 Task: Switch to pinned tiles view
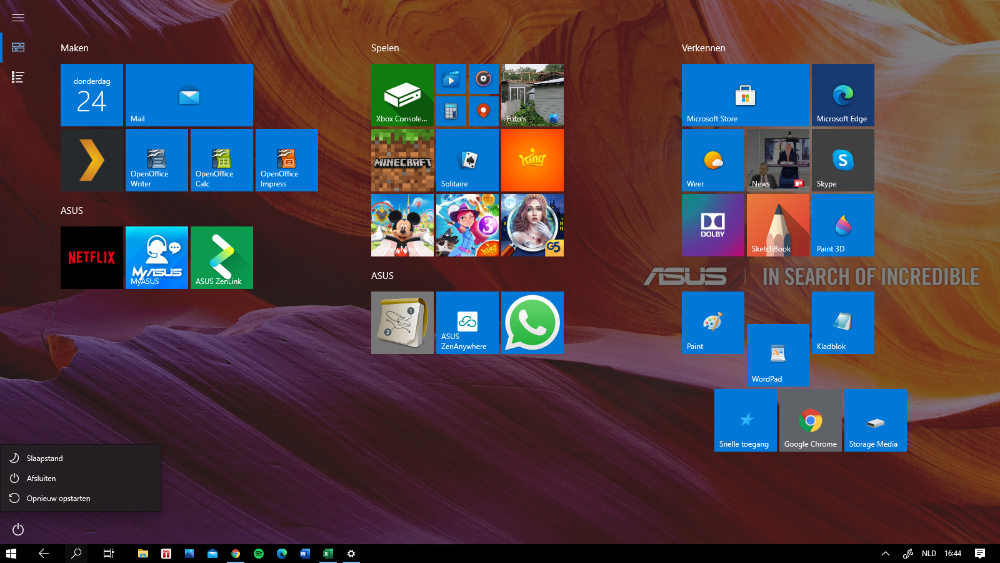coord(18,47)
